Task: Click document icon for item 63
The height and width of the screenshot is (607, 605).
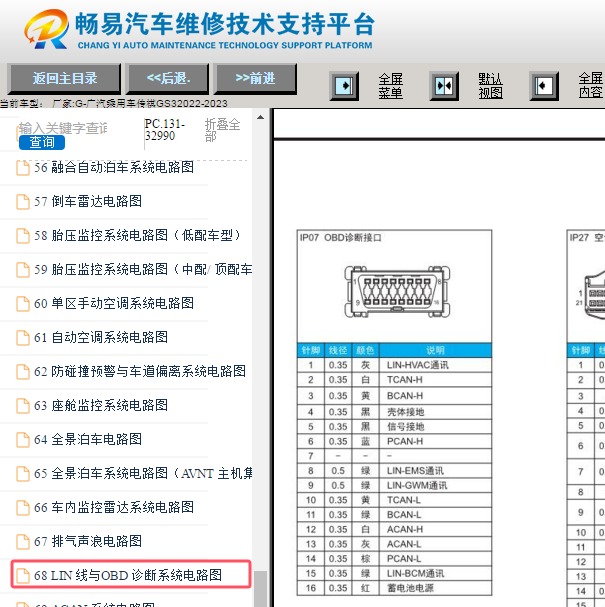Action: 23,406
